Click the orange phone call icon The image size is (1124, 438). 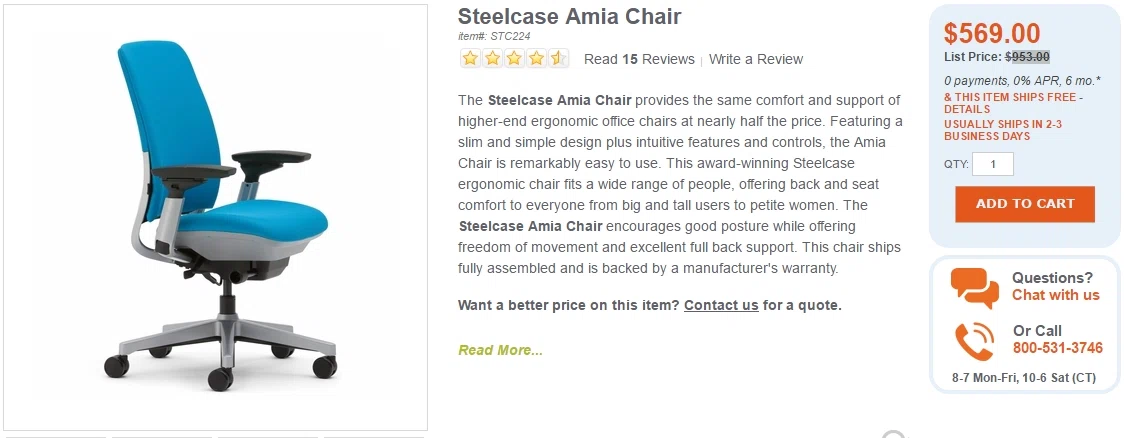[975, 342]
